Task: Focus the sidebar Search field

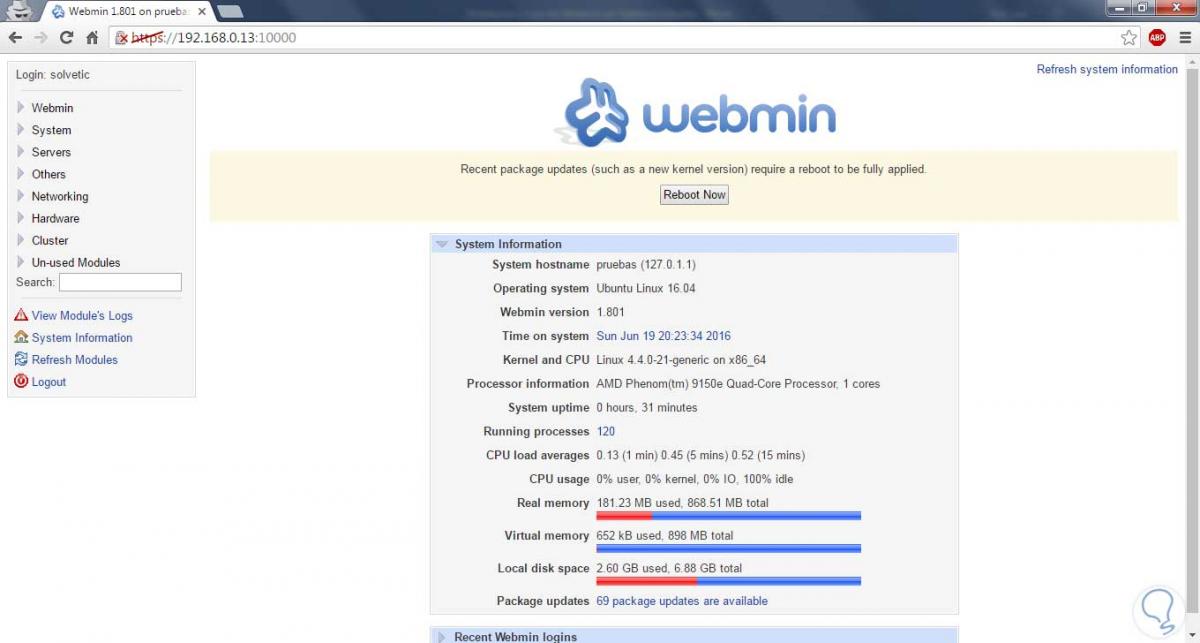Action: 120,282
